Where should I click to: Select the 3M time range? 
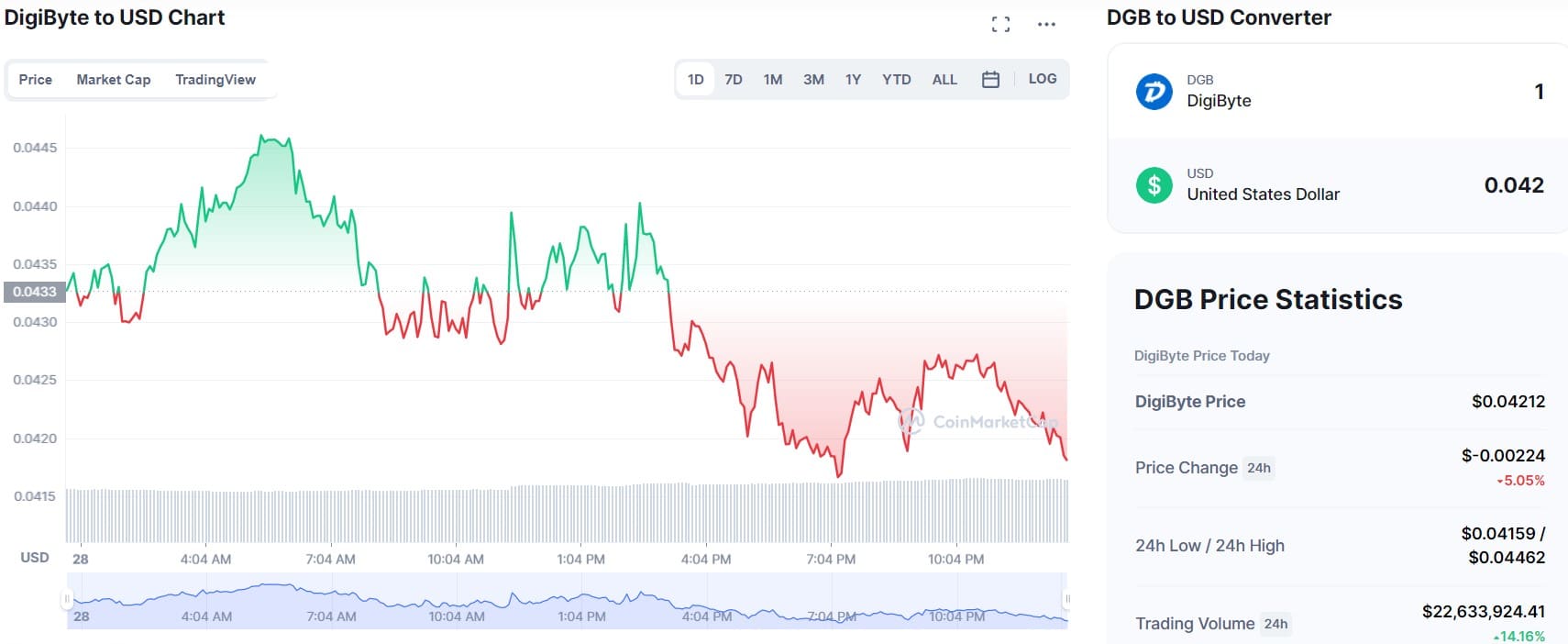click(x=813, y=80)
